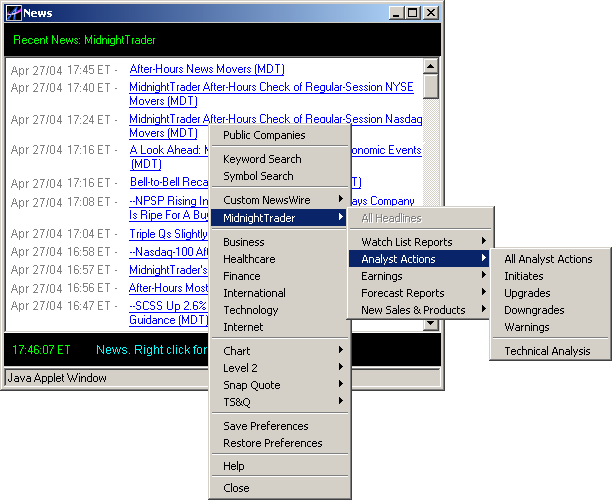Viewport: 612px width, 500px height.
Task: Choose Keyword Search menu entry
Action: click(262, 159)
